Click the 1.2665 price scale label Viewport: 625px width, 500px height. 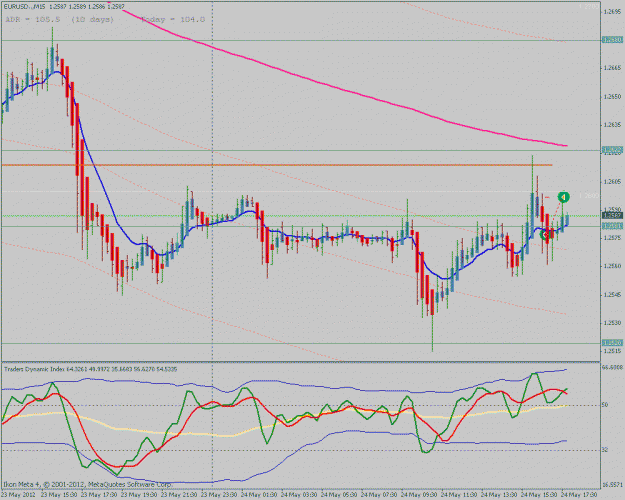click(x=612, y=68)
